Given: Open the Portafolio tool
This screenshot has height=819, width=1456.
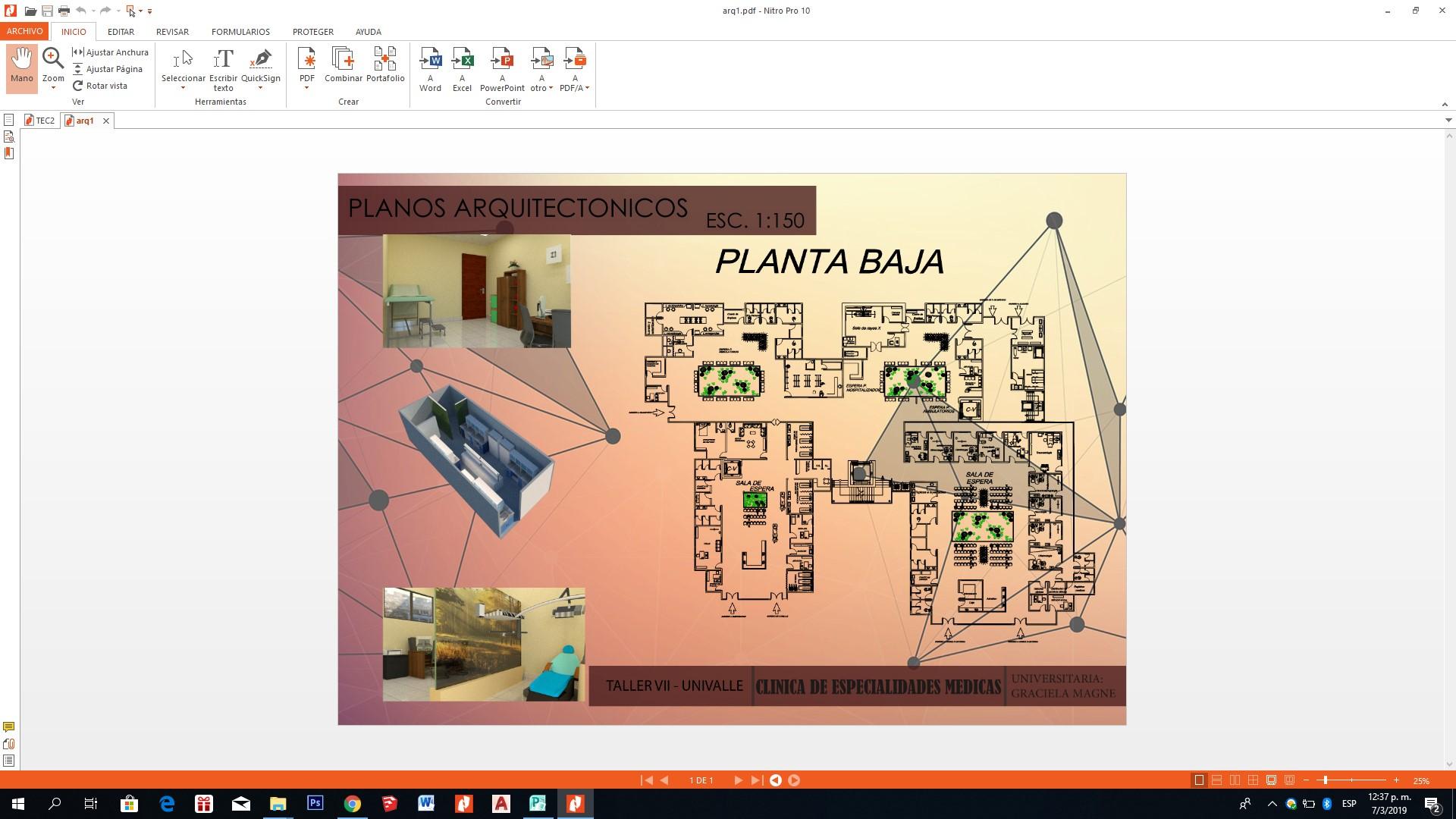Looking at the screenshot, I should [384, 64].
